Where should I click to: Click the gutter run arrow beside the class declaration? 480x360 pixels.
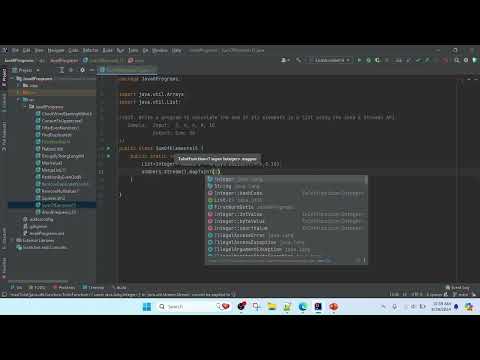click(108, 148)
